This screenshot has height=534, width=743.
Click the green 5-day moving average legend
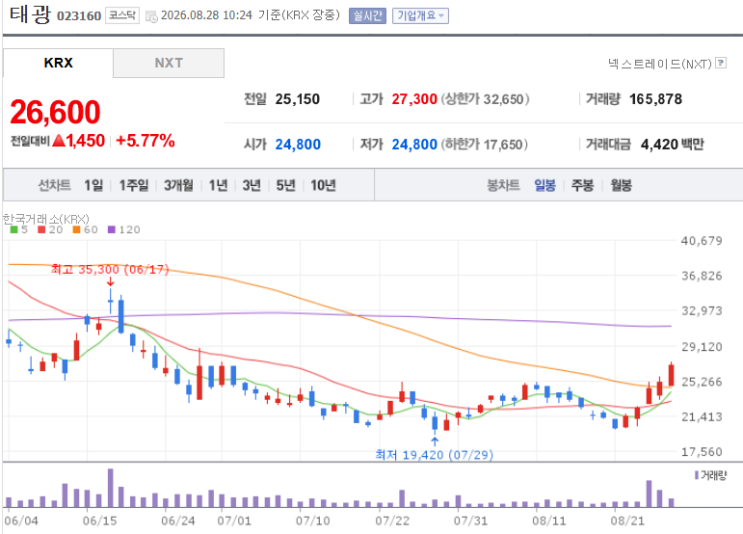[x=19, y=230]
